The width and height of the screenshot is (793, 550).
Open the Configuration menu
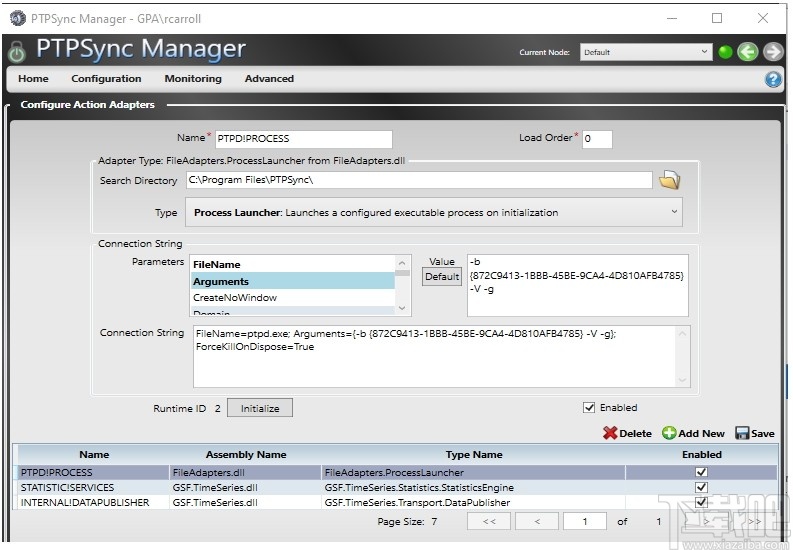(106, 79)
